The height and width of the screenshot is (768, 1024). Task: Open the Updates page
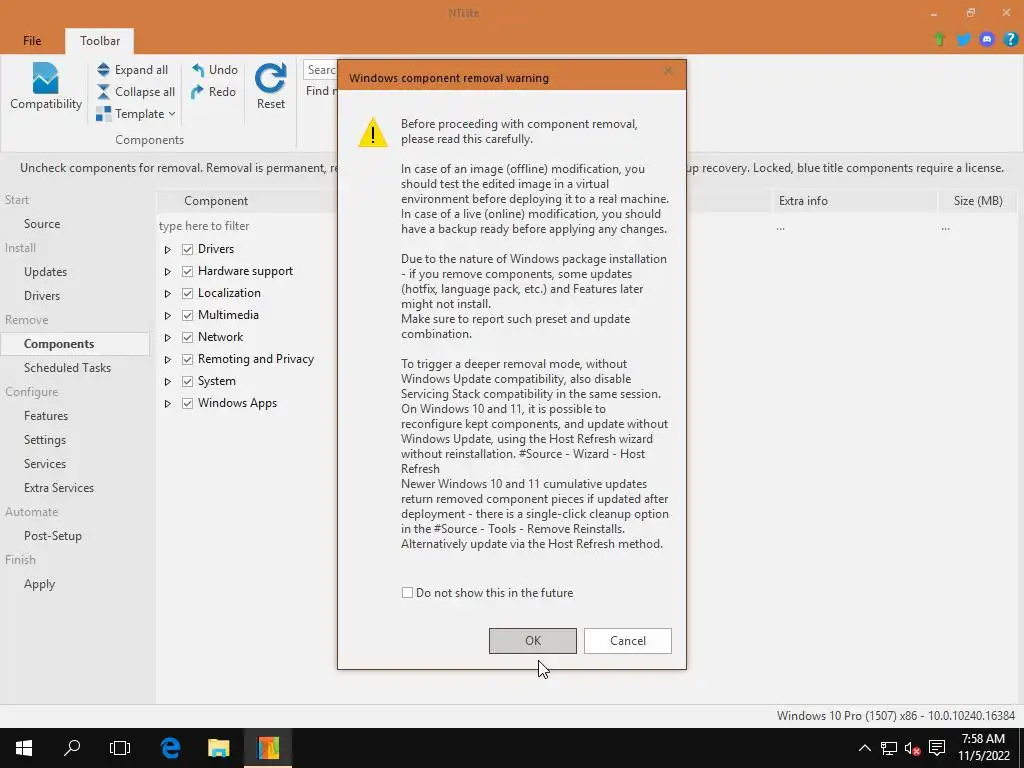click(45, 272)
